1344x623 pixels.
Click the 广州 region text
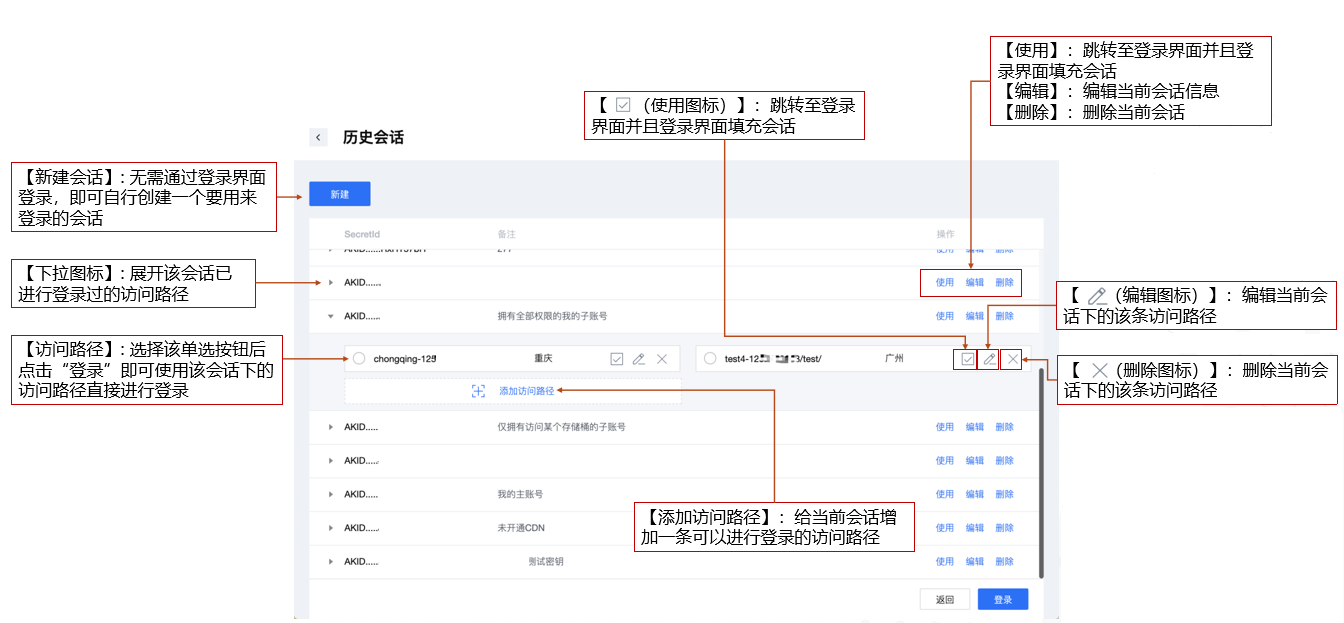pyautogui.click(x=894, y=358)
